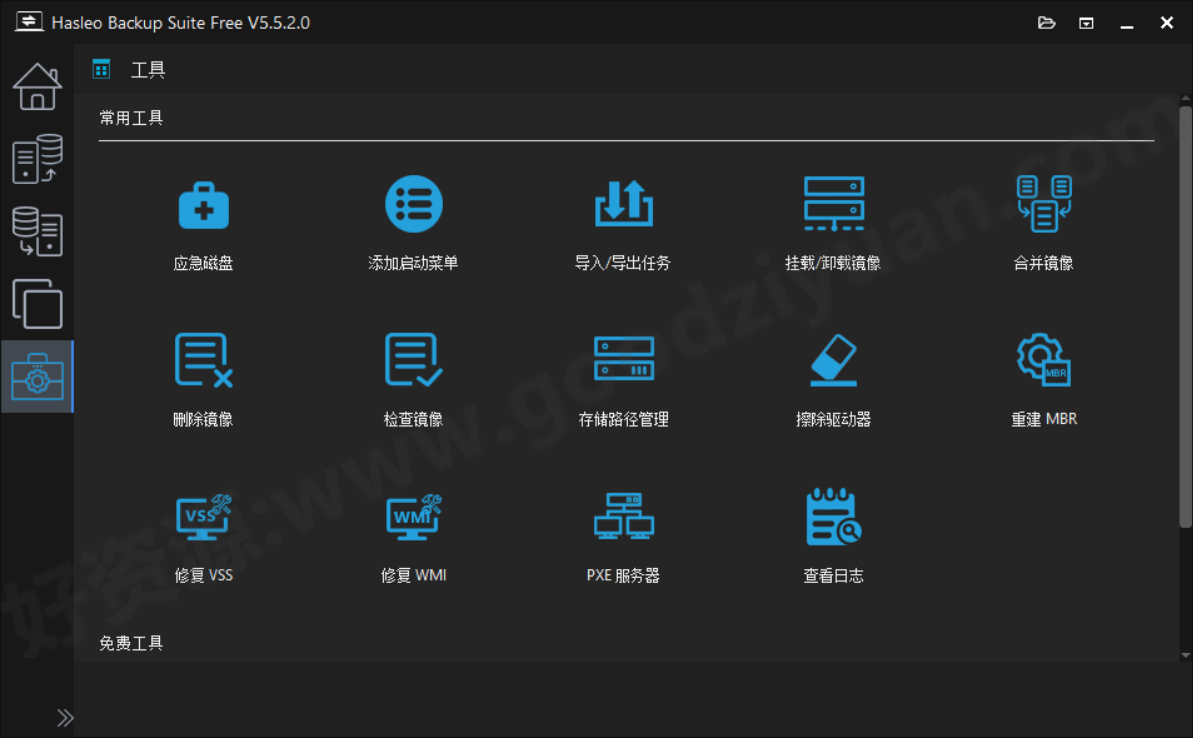Expand the sidebar with the double-arrow chevron
Screen dimensions: 1193x738
[65, 717]
